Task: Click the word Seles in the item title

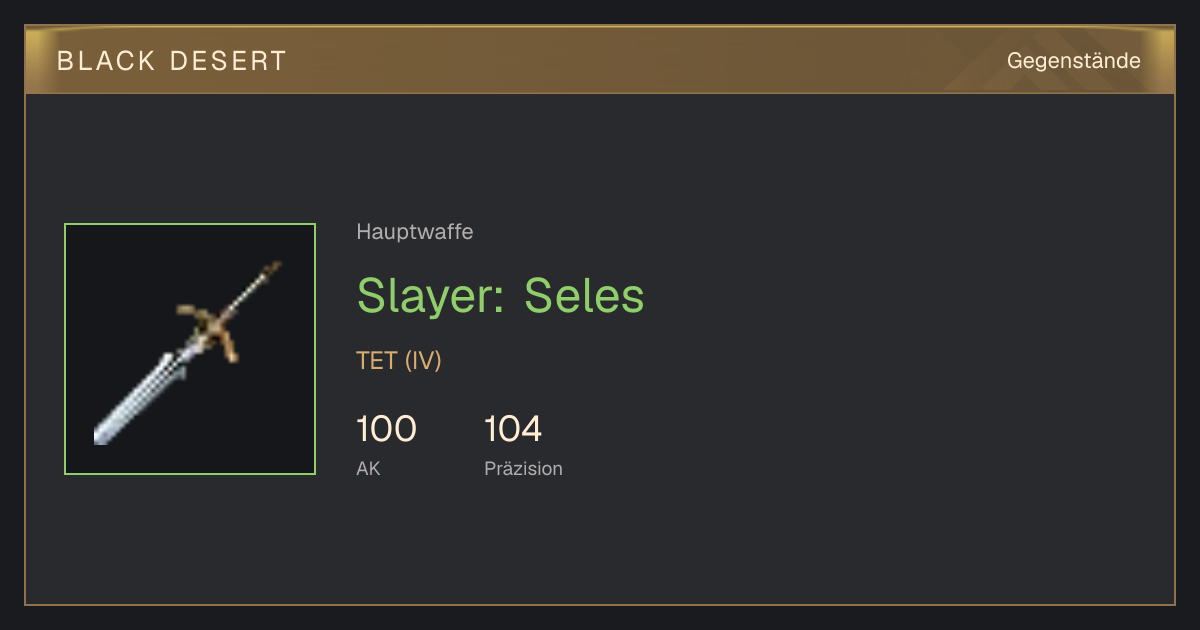Action: 584,296
